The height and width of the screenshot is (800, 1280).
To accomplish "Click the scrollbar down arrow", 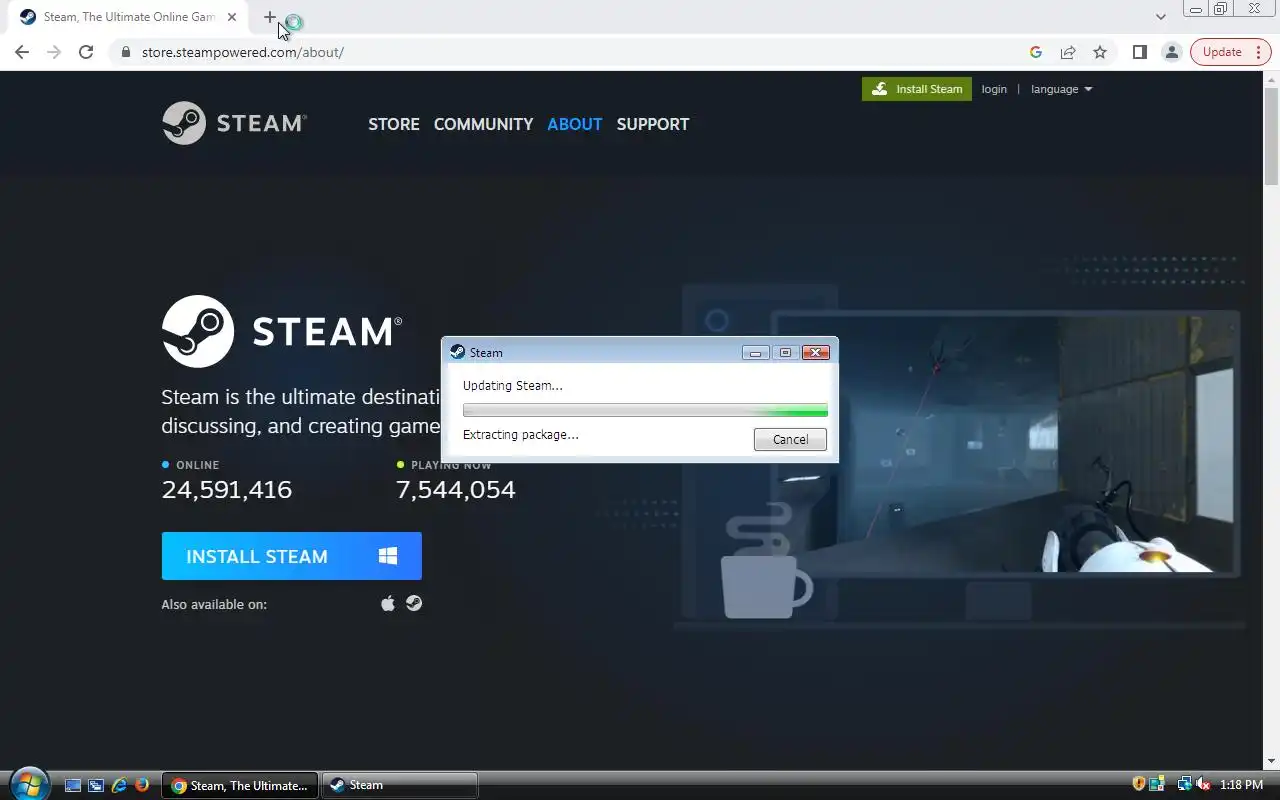I will (x=1271, y=761).
